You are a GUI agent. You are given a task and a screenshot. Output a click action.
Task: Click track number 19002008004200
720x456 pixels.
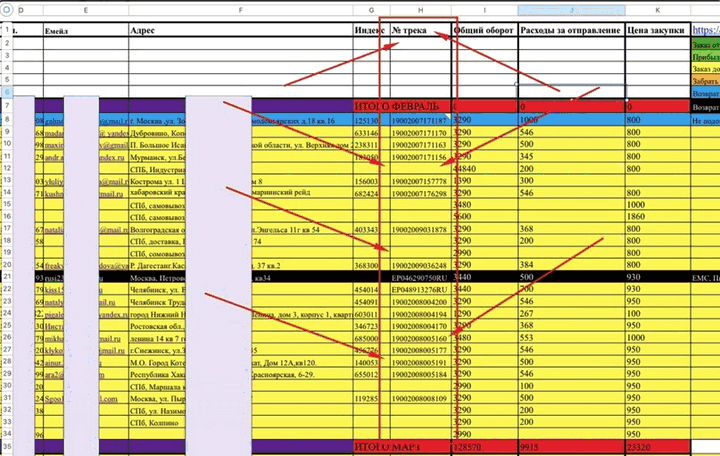pyautogui.click(x=419, y=302)
